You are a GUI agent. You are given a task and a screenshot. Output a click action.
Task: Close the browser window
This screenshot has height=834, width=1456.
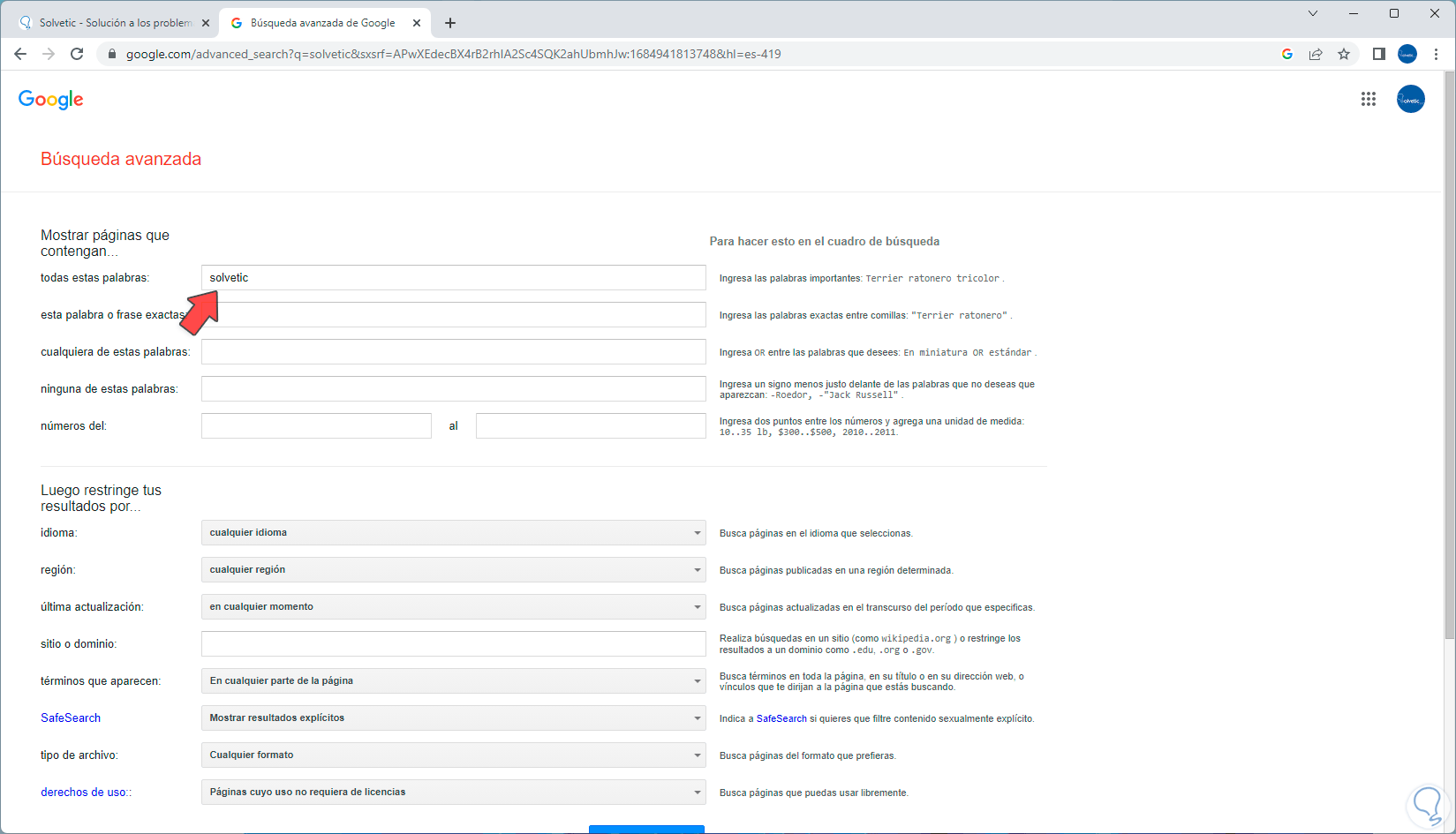coord(1435,13)
